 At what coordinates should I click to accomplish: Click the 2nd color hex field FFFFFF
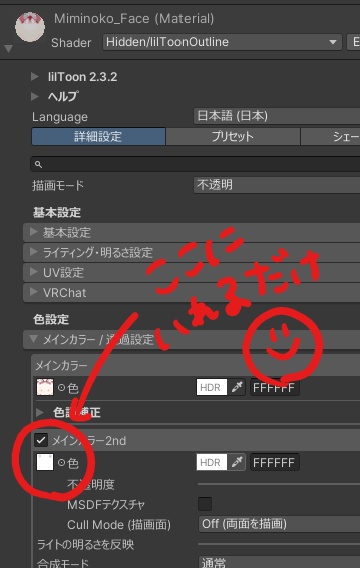pos(275,462)
